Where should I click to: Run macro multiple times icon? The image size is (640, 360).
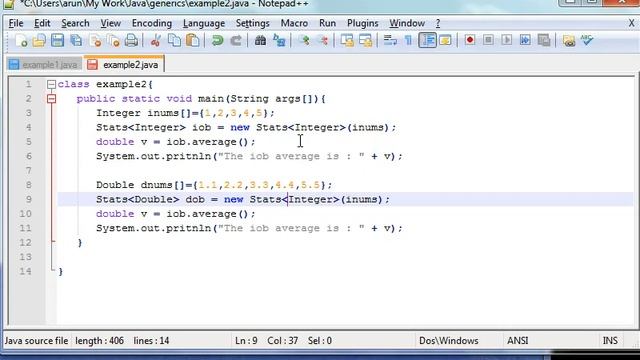(x=525, y=40)
